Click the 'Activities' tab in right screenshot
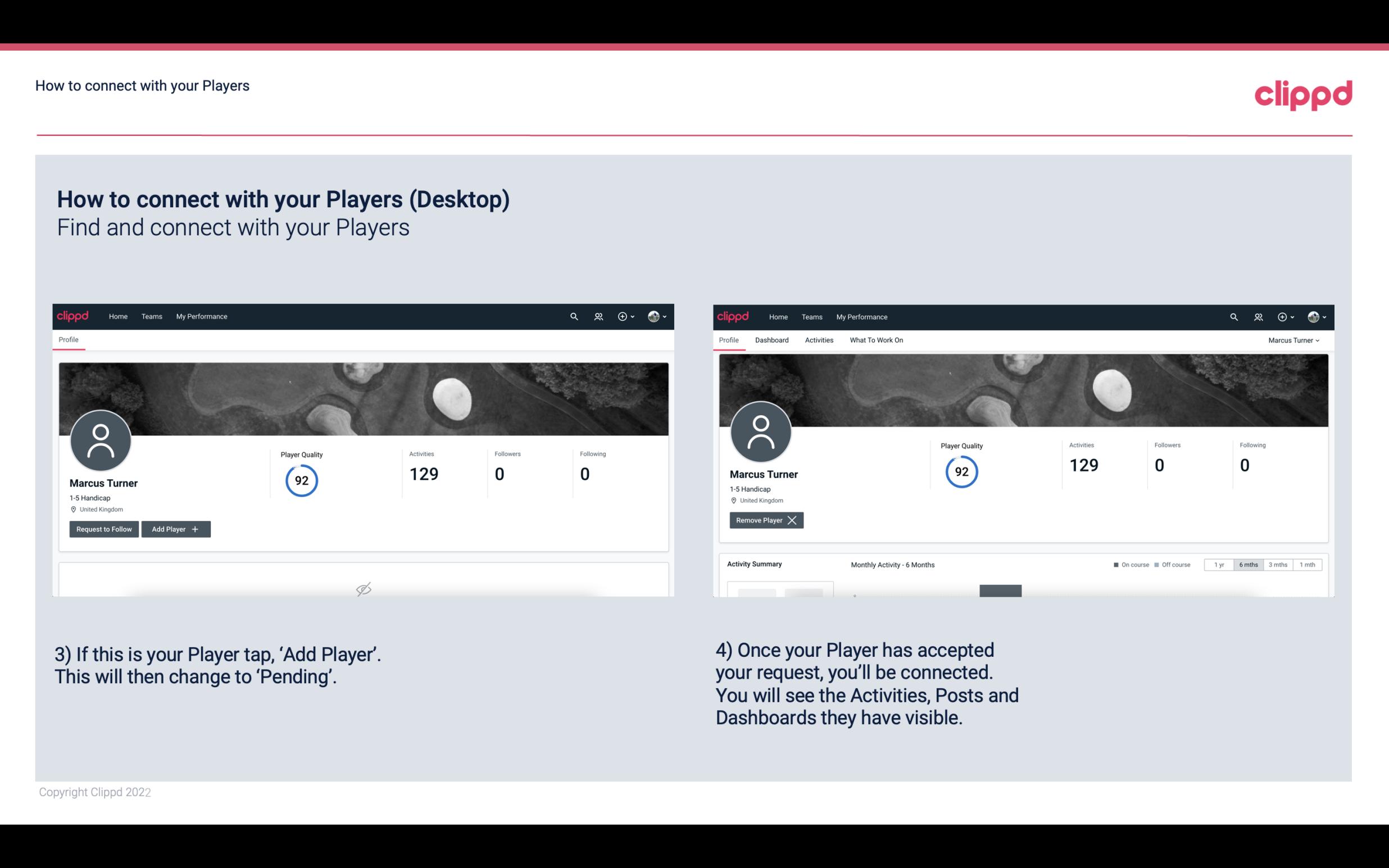1389x868 pixels. click(818, 340)
